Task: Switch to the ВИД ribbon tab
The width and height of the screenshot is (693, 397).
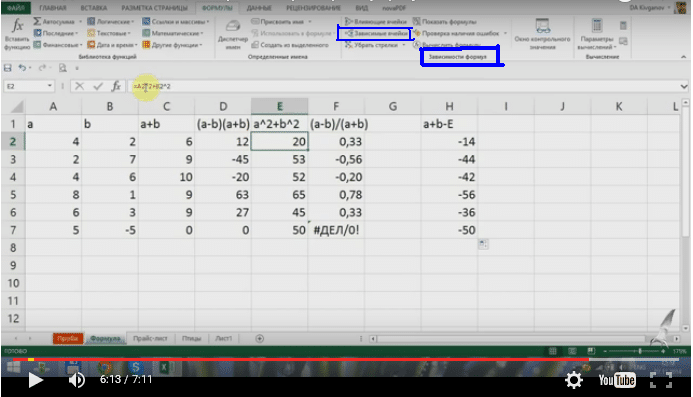Action: click(362, 8)
